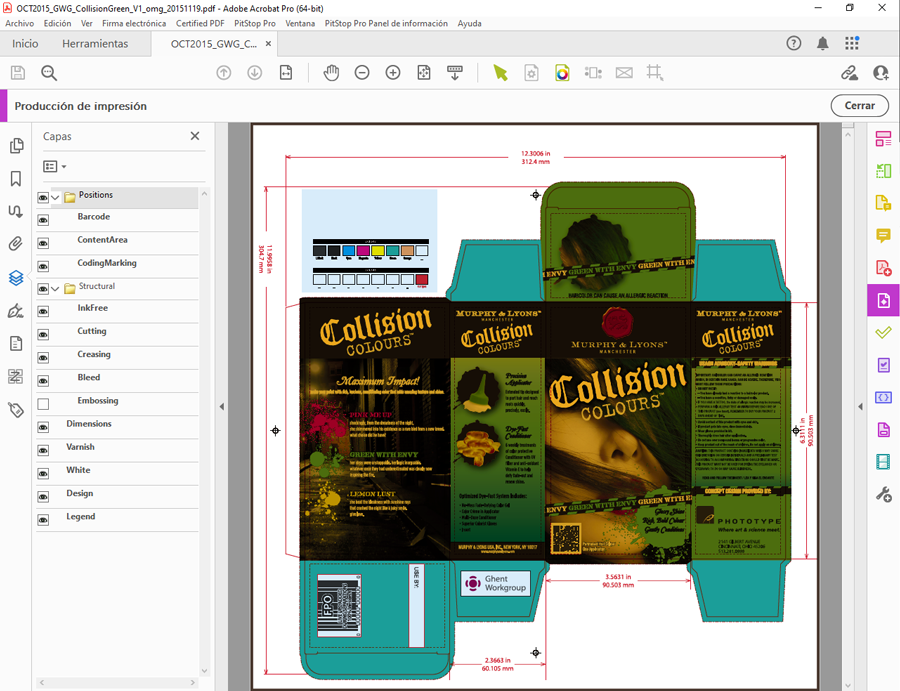This screenshot has width=900, height=691.
Task: Open the fit page scrolling options
Action: (455, 73)
